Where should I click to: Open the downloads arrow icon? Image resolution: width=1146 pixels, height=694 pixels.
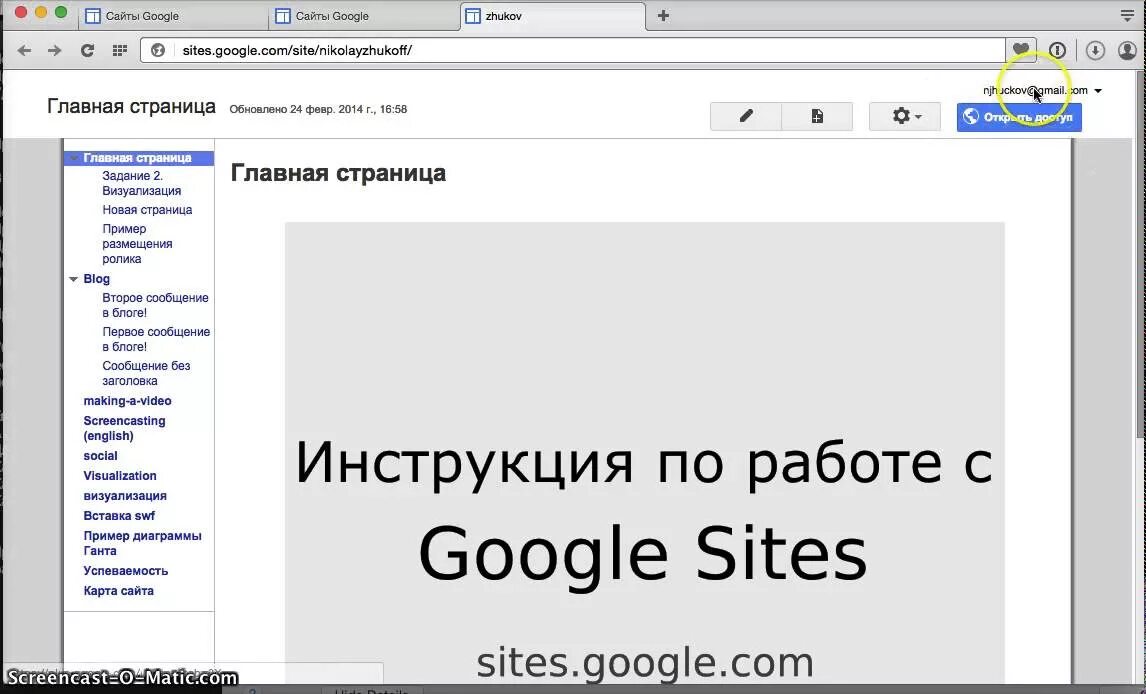(x=1095, y=50)
